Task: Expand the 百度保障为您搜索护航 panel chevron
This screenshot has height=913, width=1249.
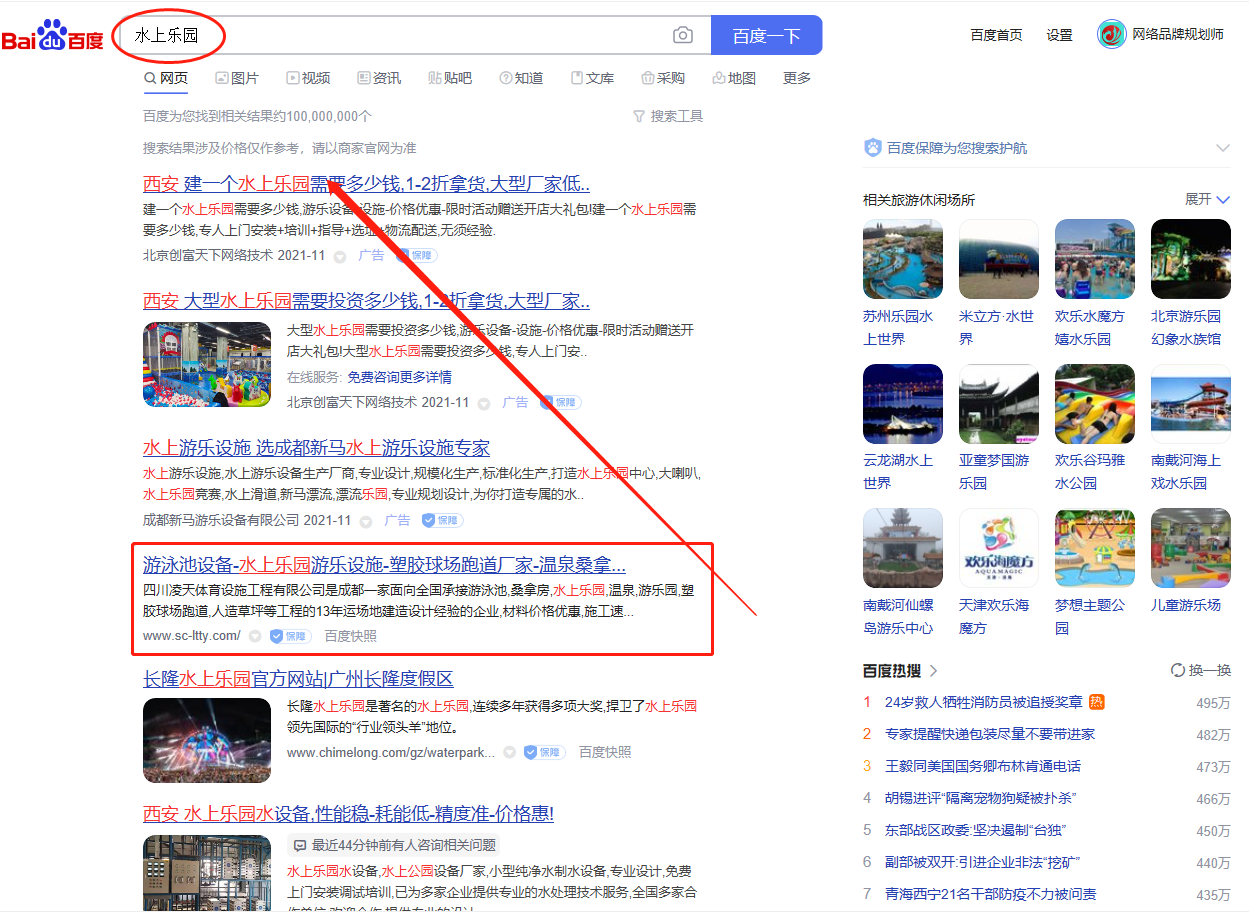Action: point(1222,148)
